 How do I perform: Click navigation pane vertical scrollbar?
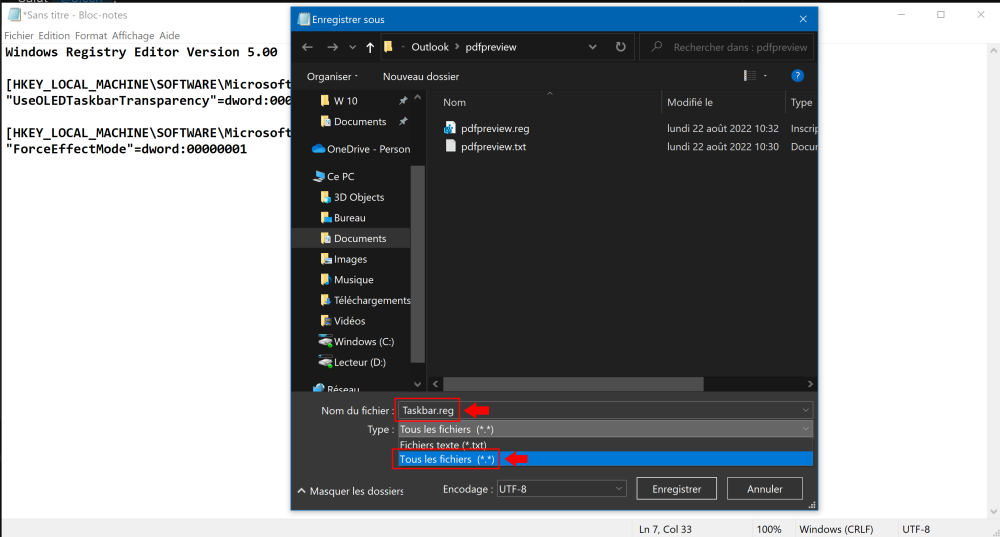click(418, 263)
